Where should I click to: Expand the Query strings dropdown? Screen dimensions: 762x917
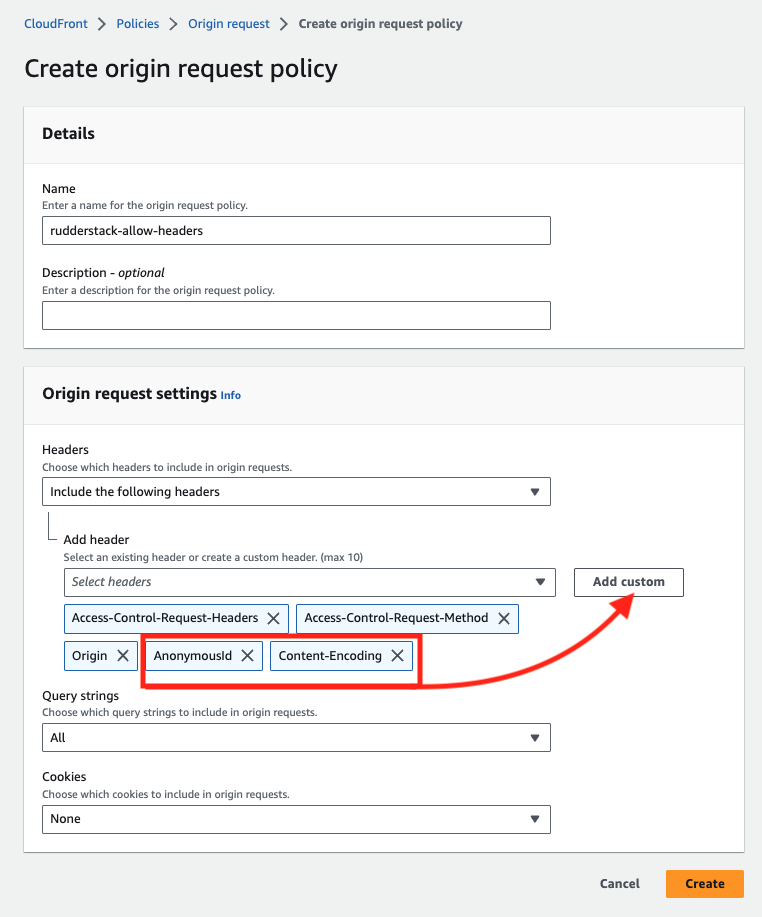[296, 737]
